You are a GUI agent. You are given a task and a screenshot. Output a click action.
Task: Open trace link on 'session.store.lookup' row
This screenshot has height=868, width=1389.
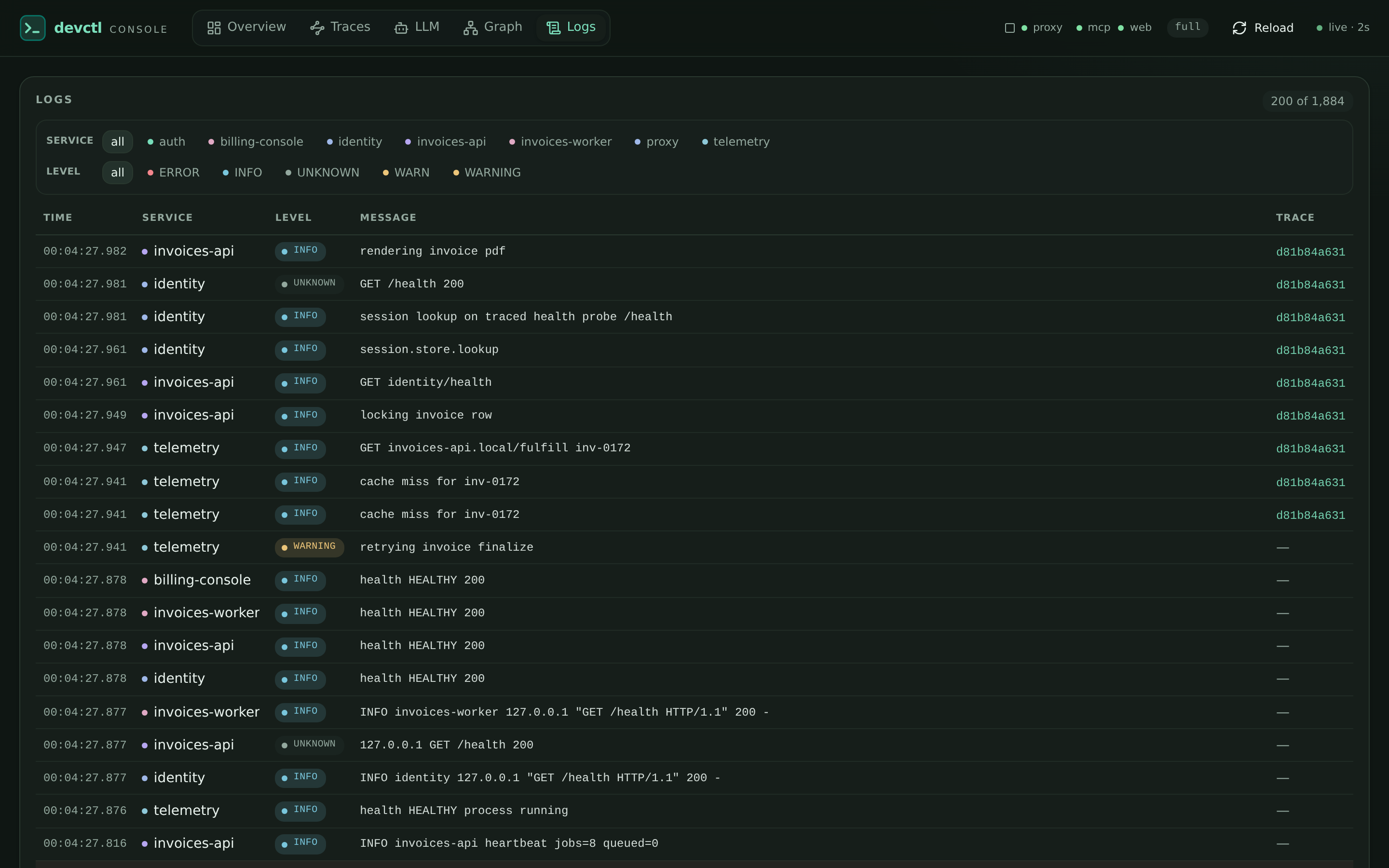(1310, 350)
